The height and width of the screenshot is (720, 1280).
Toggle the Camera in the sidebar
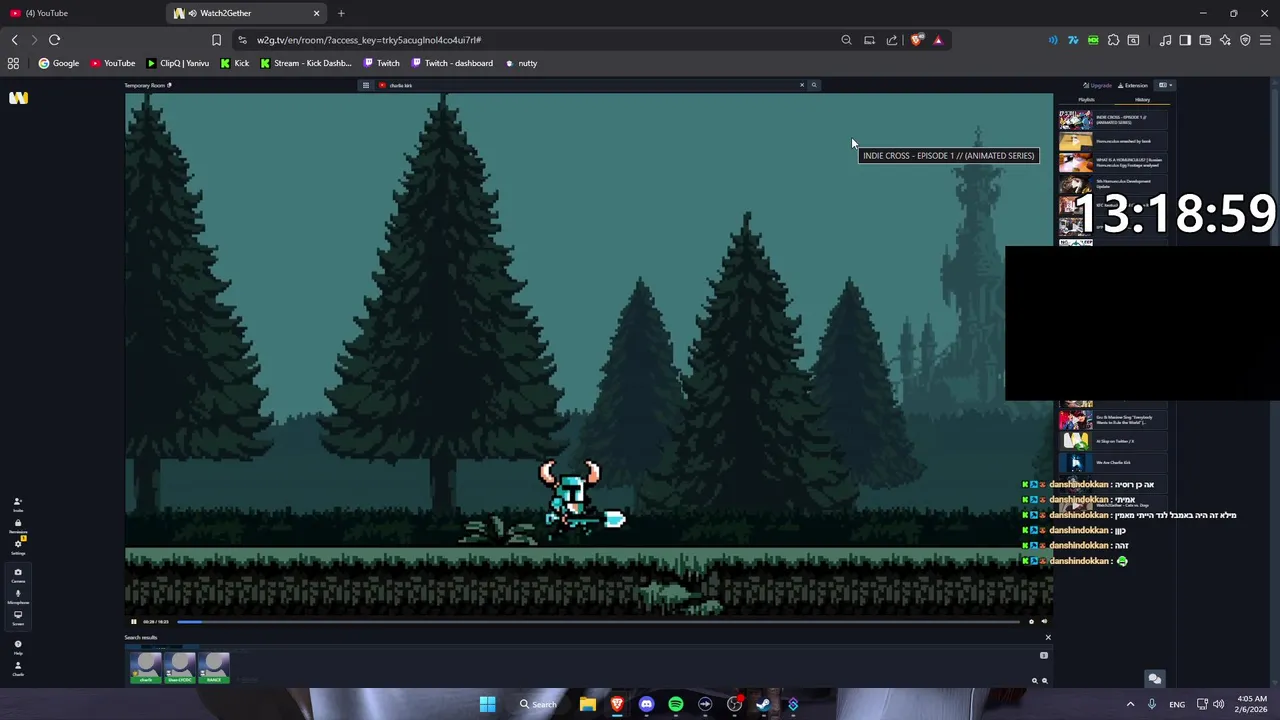(17, 575)
